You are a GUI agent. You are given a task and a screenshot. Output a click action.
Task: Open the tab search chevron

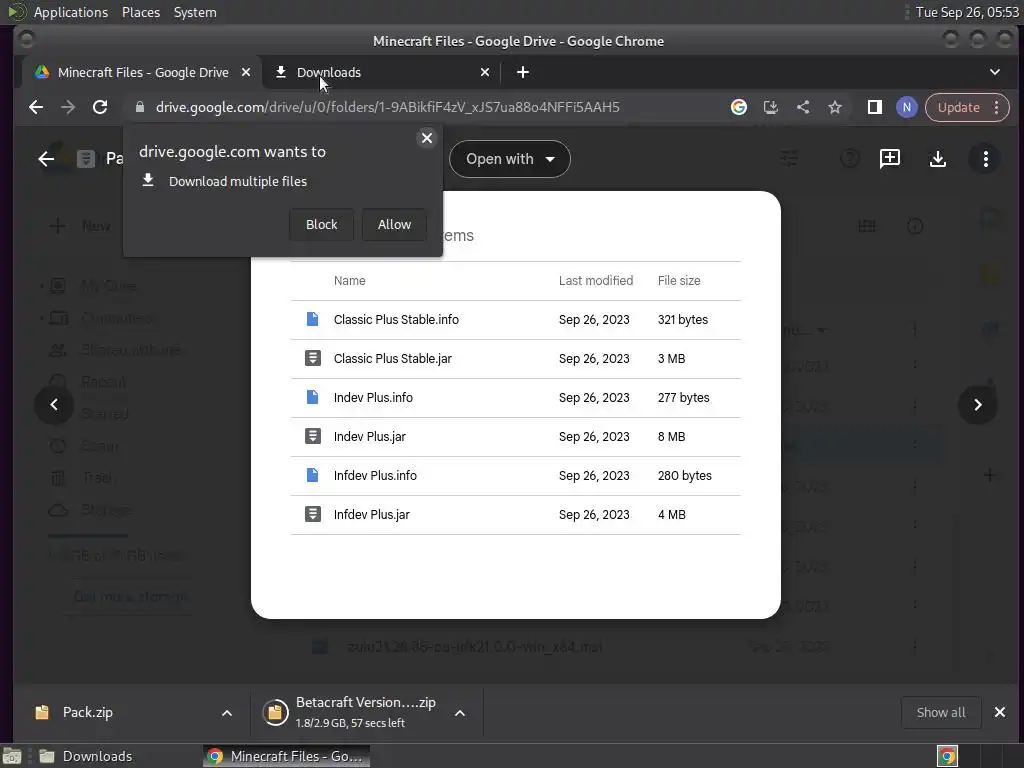pos(995,72)
